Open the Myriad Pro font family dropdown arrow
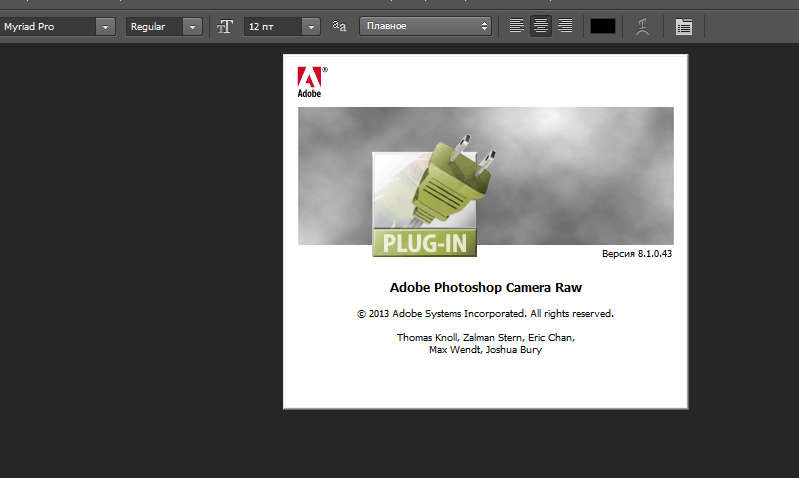799x478 pixels. [105, 26]
